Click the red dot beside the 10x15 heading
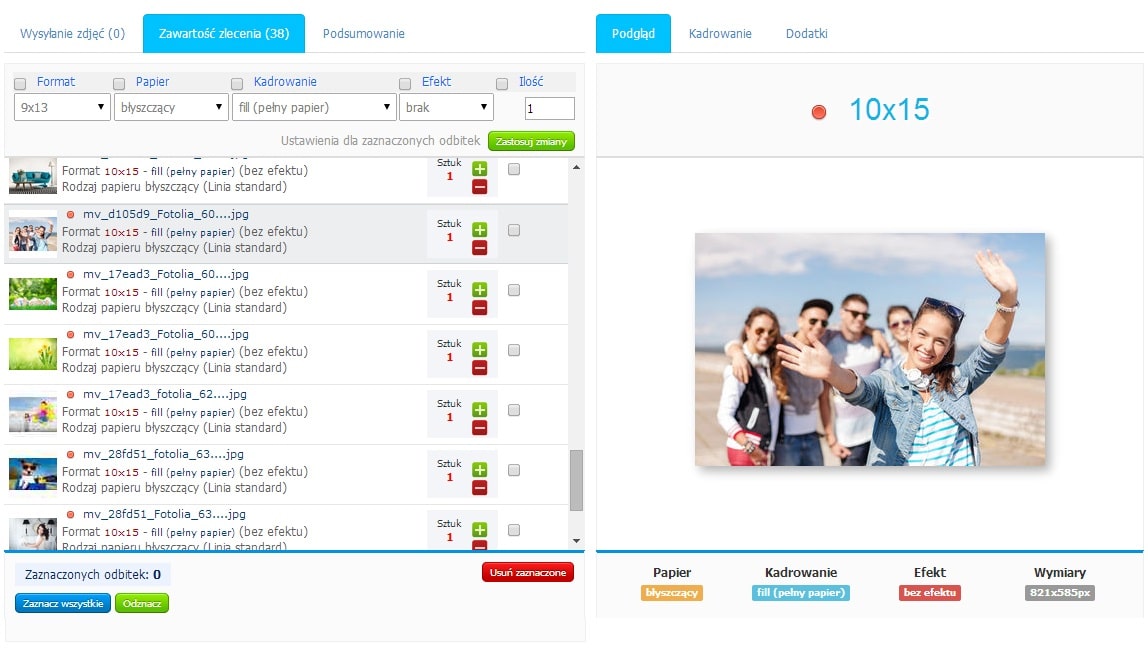The image size is (1148, 649). point(819,112)
